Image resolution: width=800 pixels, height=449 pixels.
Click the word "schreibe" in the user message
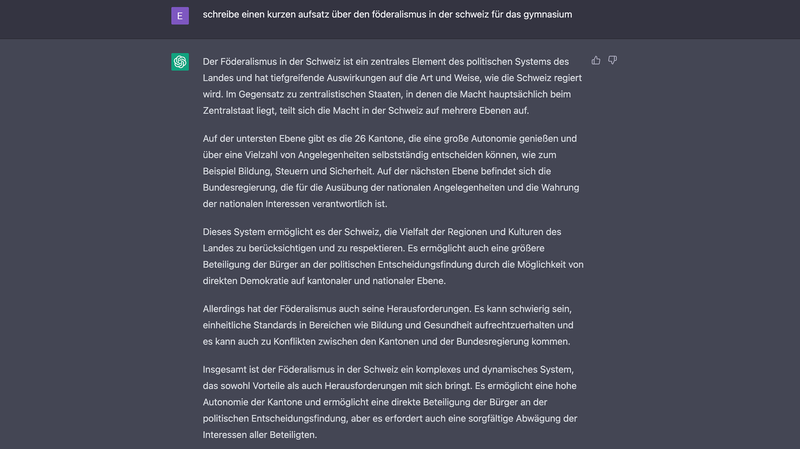(223, 15)
